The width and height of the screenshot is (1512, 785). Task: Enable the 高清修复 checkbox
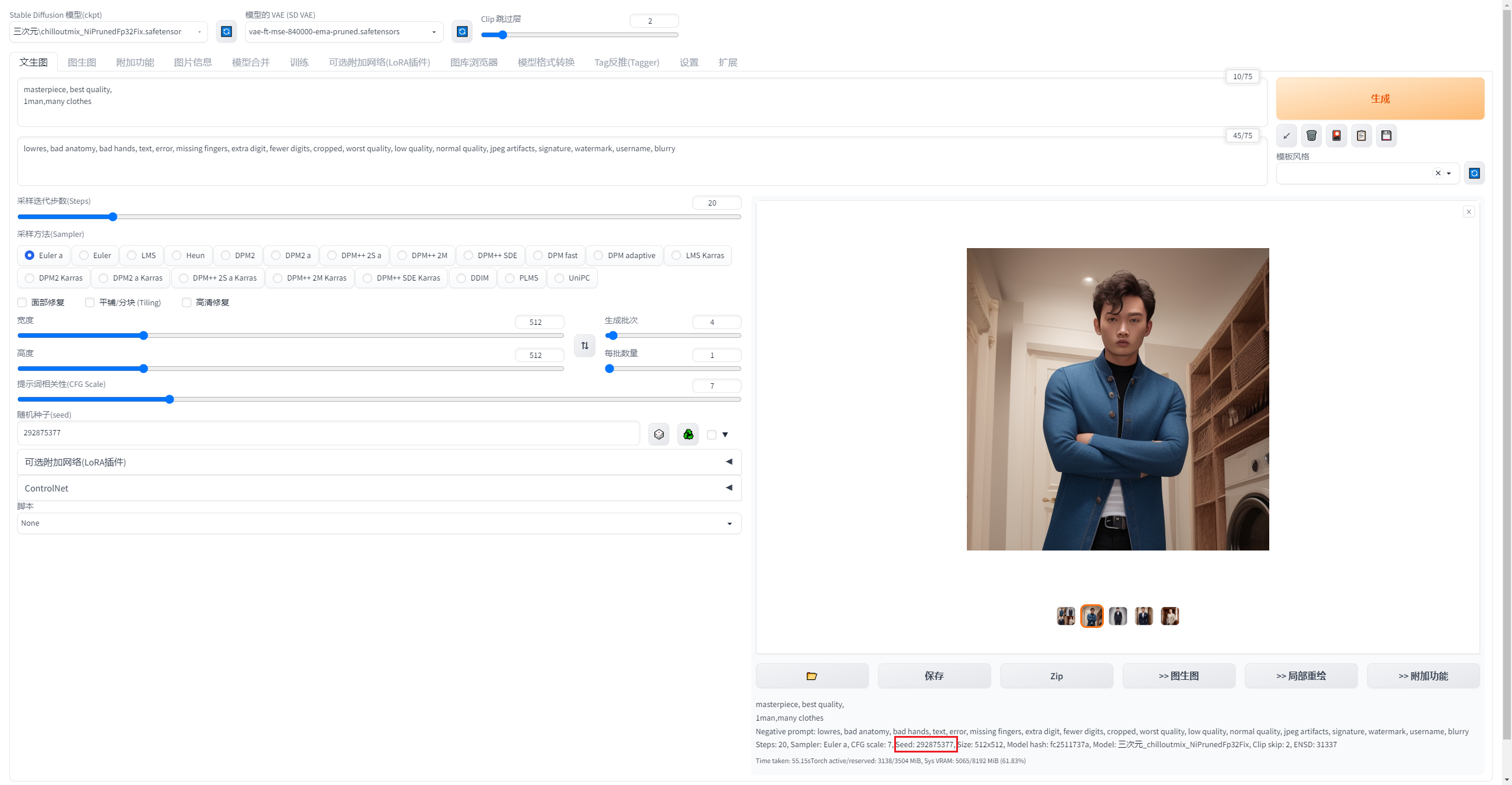(187, 302)
